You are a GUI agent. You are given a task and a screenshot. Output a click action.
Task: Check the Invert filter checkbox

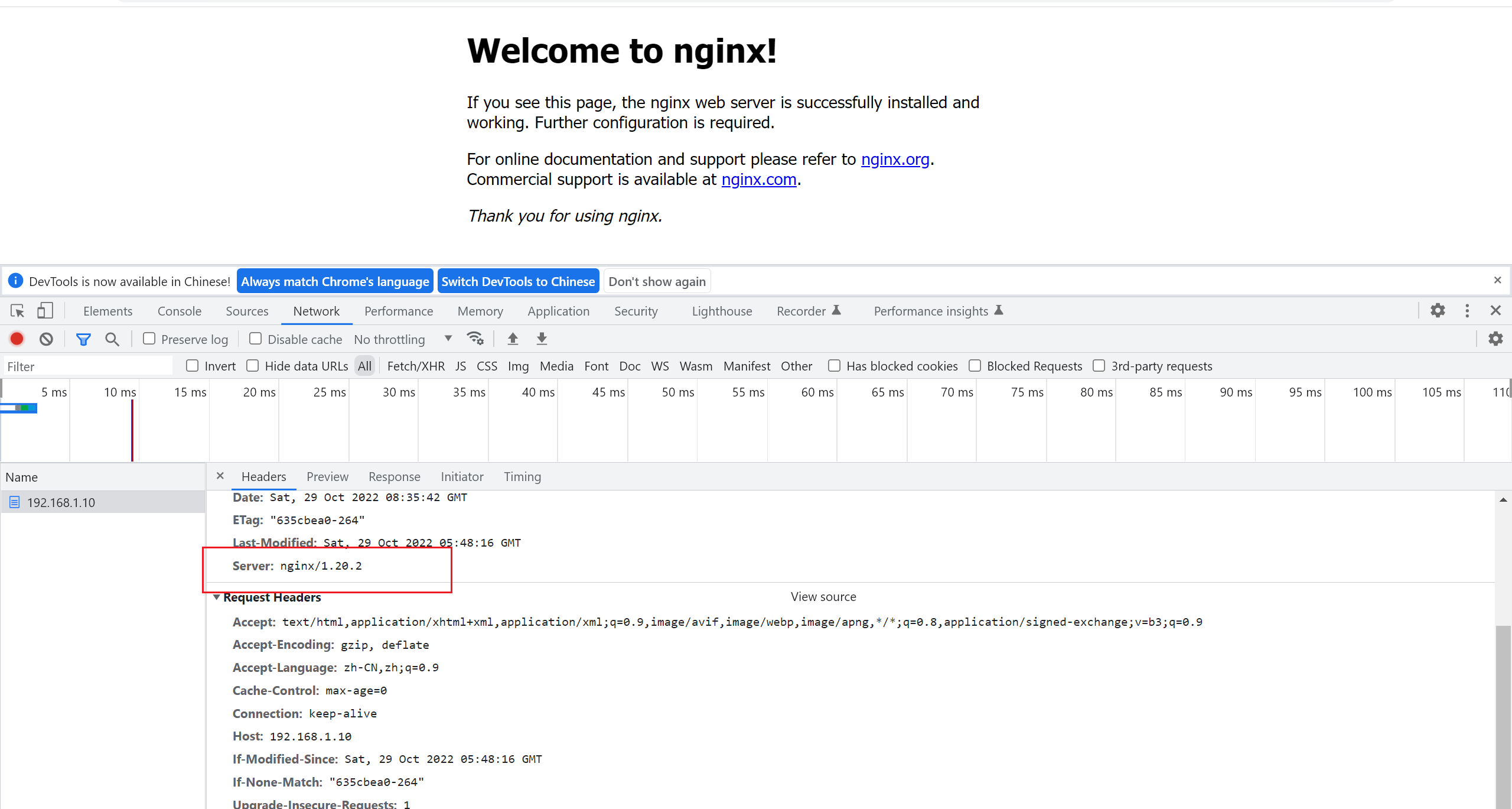tap(192, 366)
